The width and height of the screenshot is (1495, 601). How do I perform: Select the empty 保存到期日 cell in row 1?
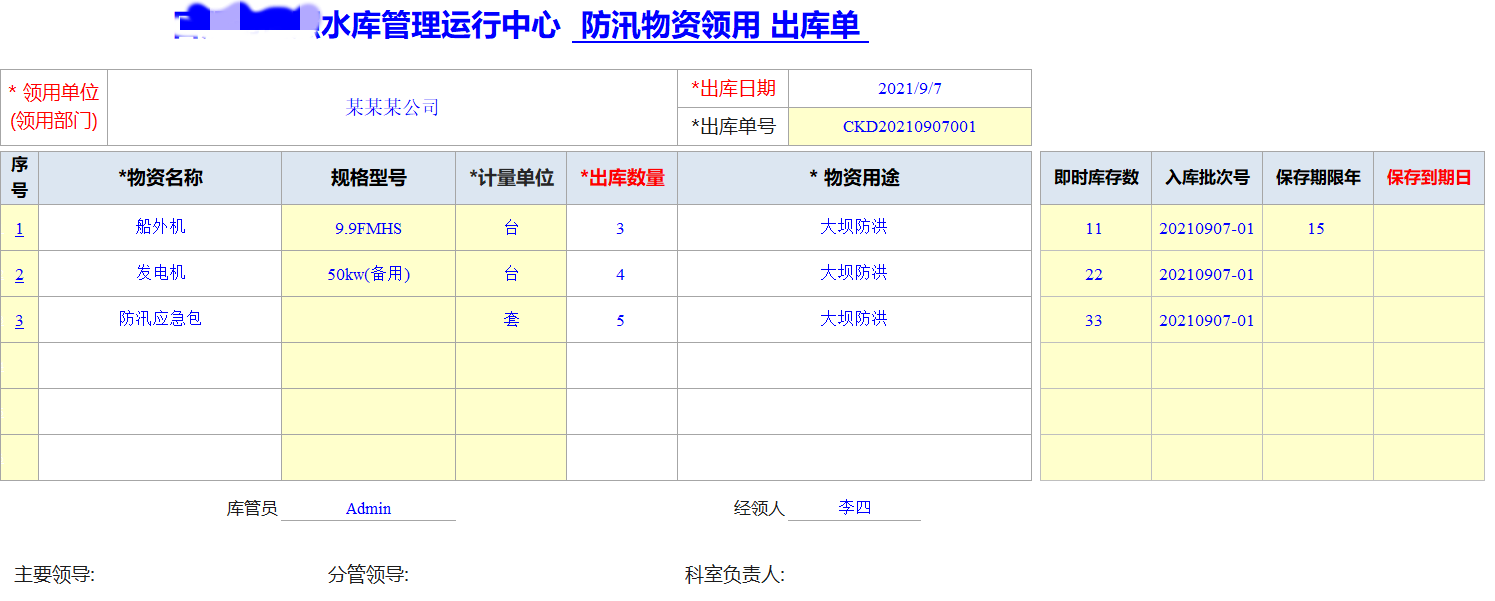pyautogui.click(x=1429, y=227)
